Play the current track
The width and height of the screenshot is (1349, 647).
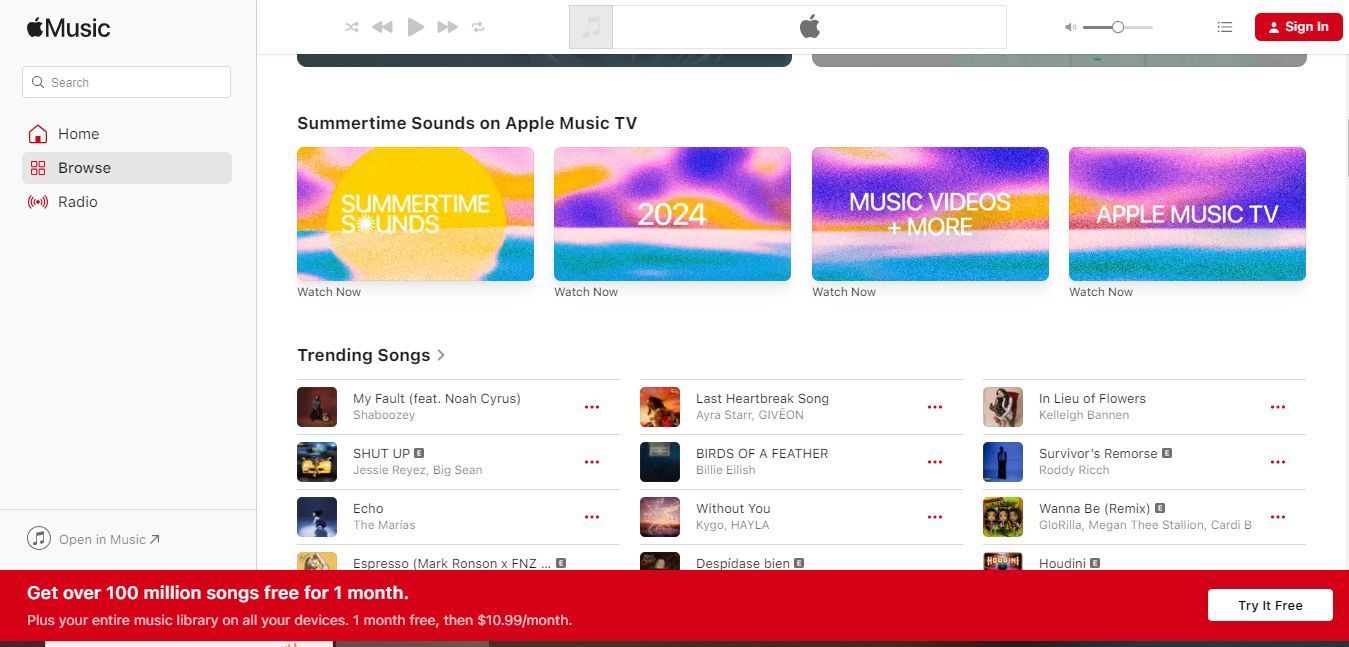click(415, 27)
